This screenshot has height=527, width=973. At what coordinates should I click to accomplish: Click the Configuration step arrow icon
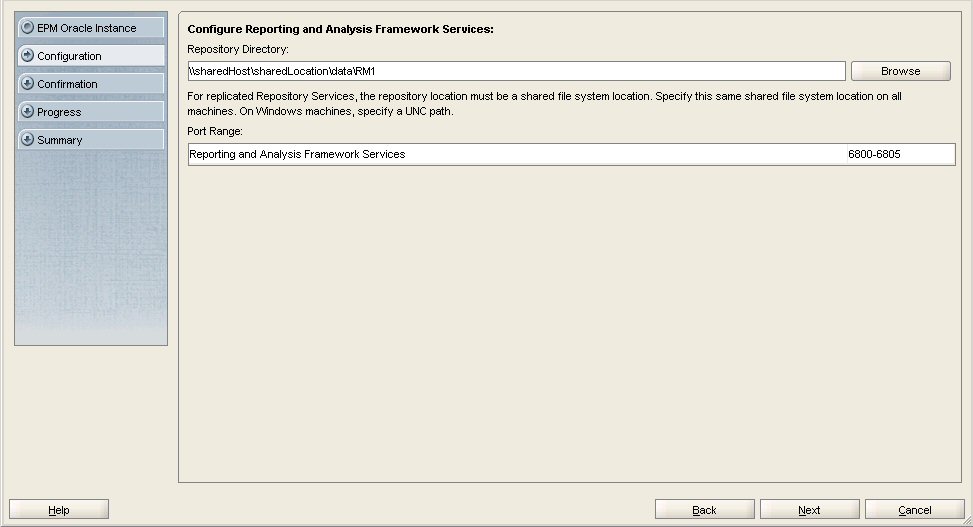tap(27, 55)
